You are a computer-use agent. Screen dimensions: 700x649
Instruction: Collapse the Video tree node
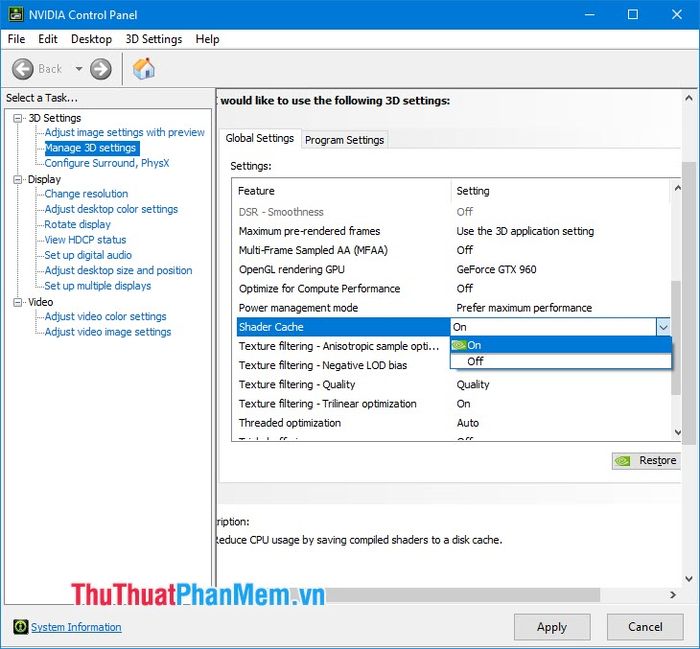click(x=17, y=302)
